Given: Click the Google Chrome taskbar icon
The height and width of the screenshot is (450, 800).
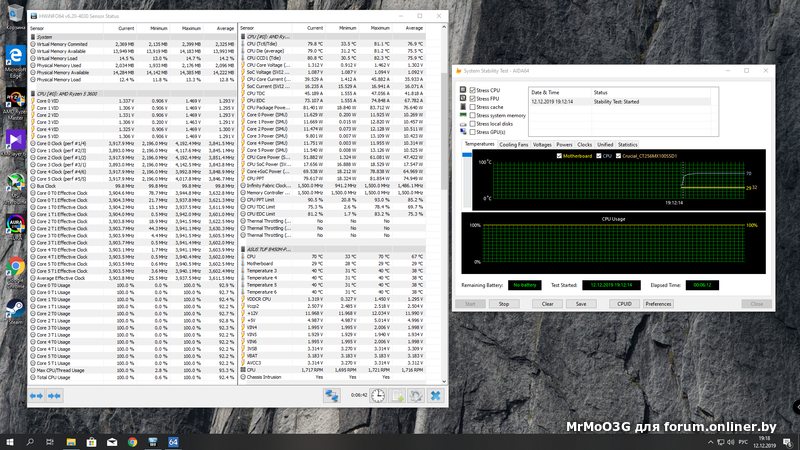Looking at the screenshot, I should (x=132, y=440).
